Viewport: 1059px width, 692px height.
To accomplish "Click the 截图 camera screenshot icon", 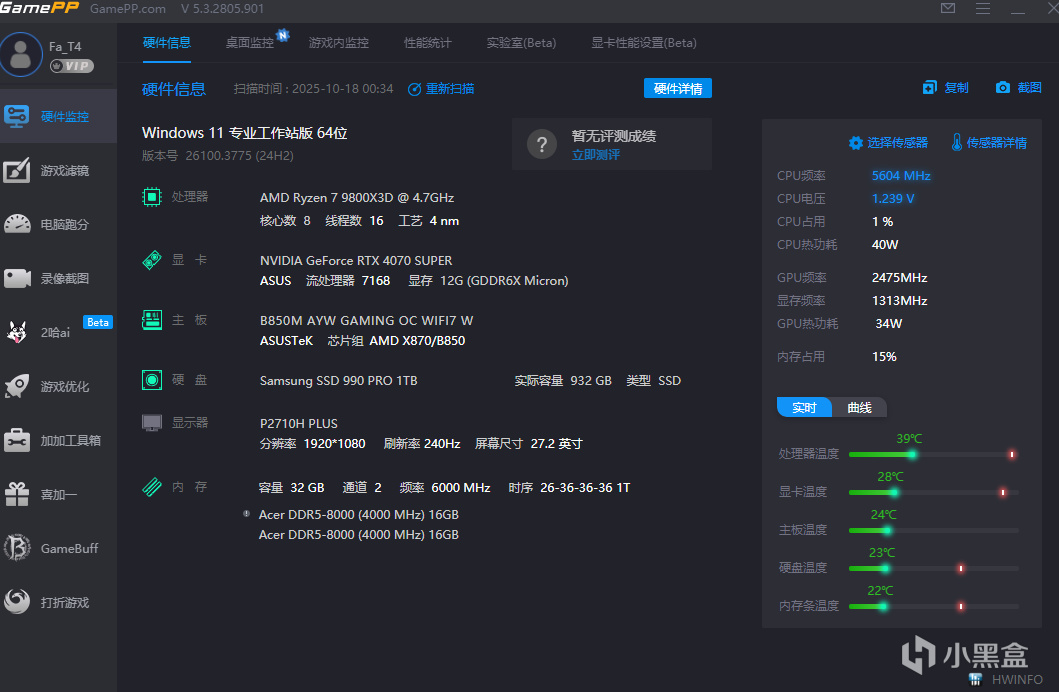I will 1003,88.
